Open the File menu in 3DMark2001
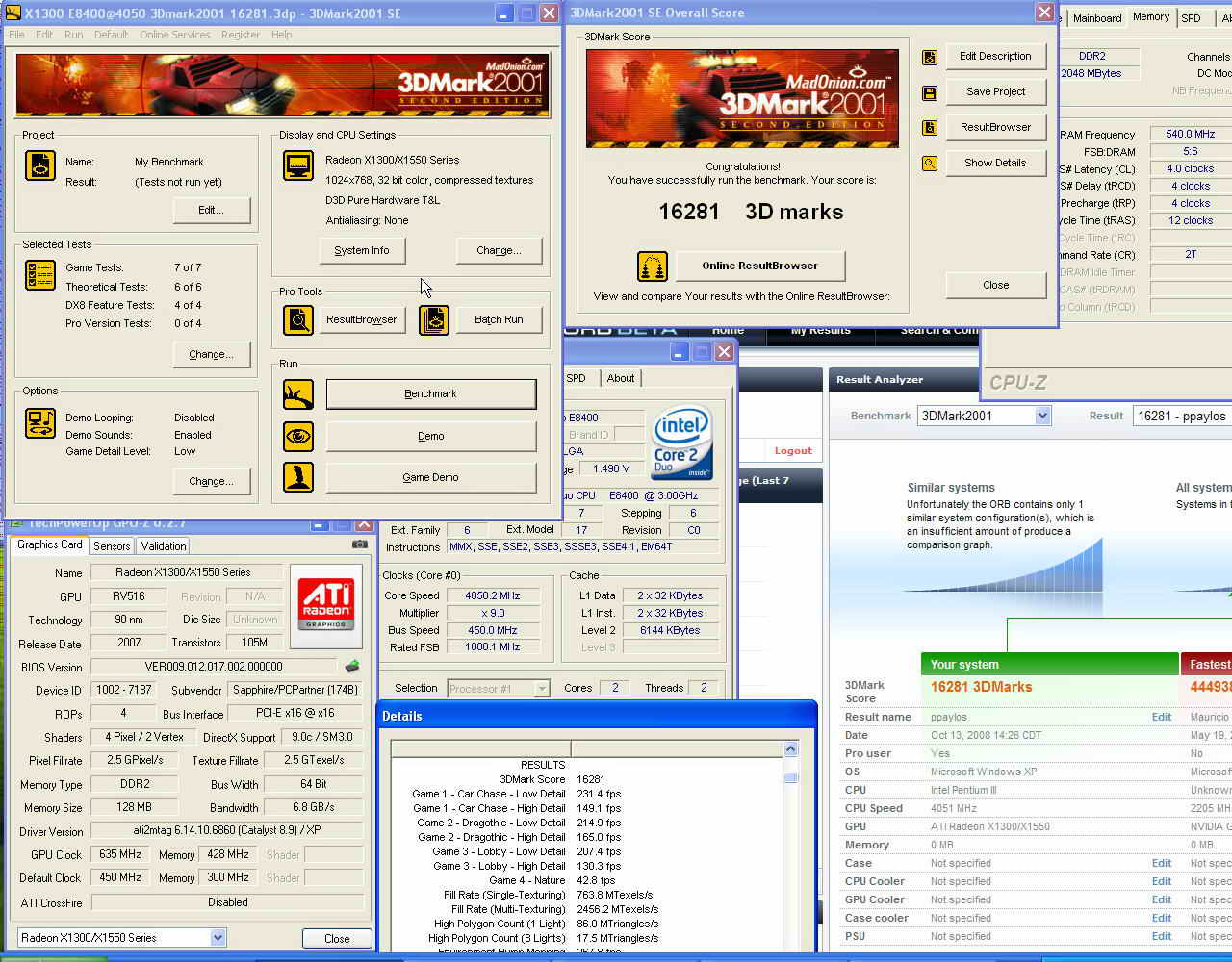Screen dimensions: 1232x962 pos(17,35)
